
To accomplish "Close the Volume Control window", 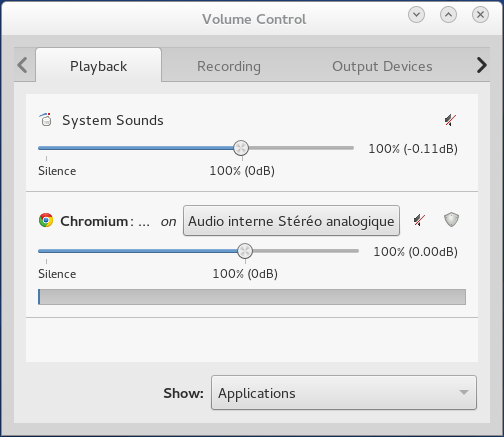I will click(x=480, y=15).
